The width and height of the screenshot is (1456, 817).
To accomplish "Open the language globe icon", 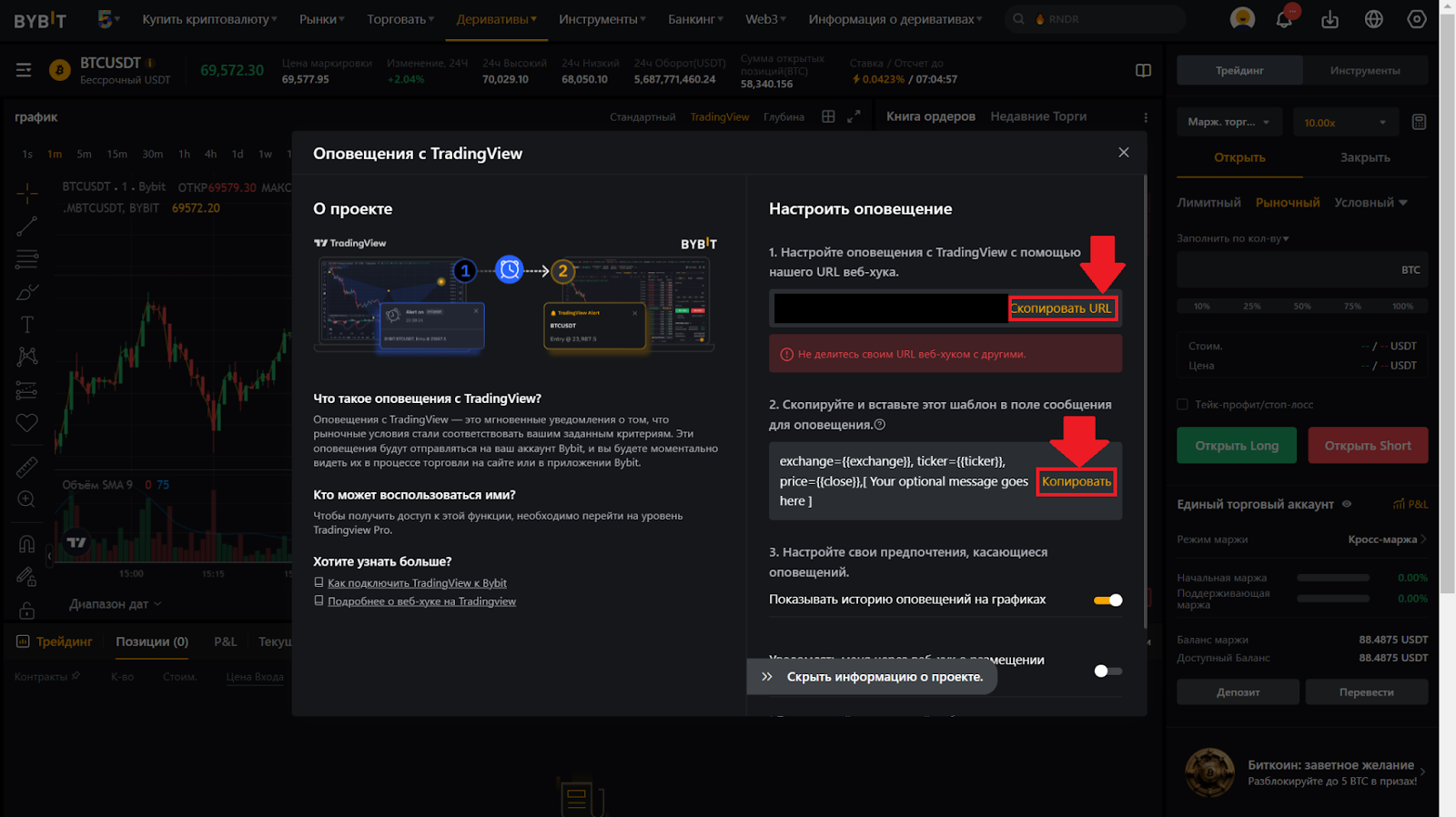I will (x=1374, y=19).
